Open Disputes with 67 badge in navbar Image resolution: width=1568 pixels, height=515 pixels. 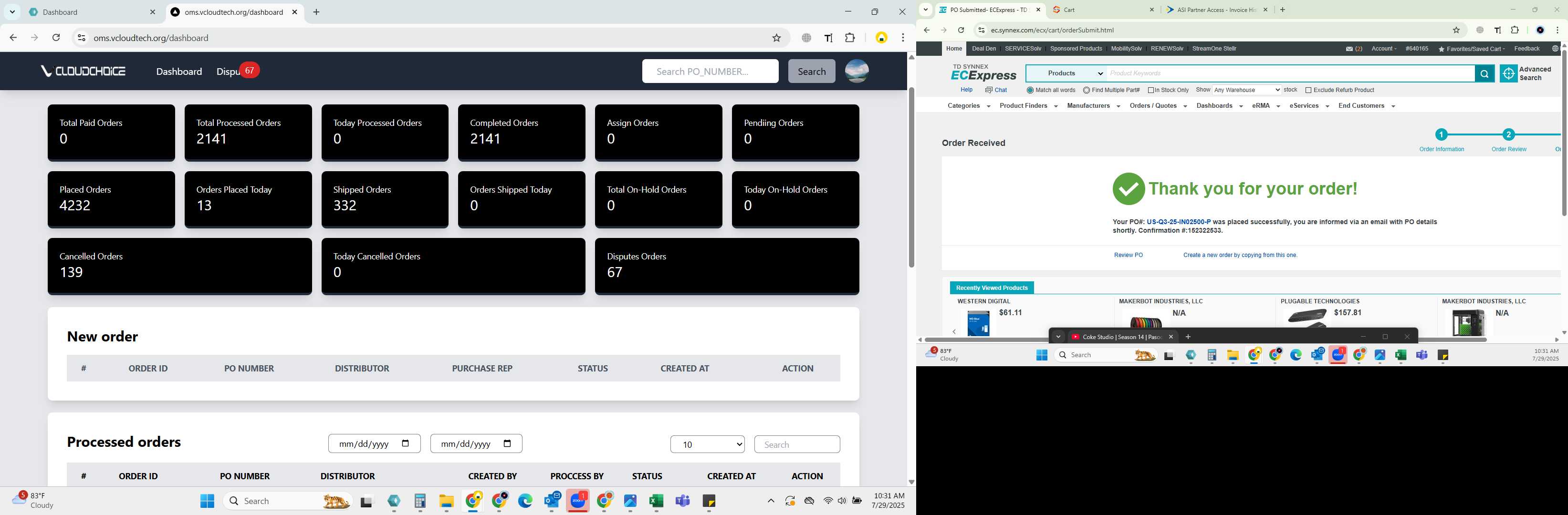(x=237, y=71)
